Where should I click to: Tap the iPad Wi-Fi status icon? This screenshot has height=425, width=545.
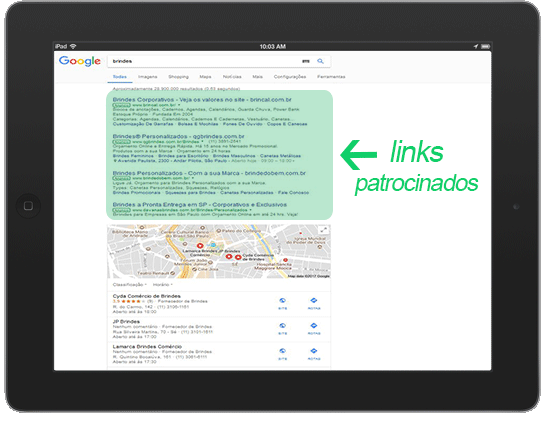73,46
